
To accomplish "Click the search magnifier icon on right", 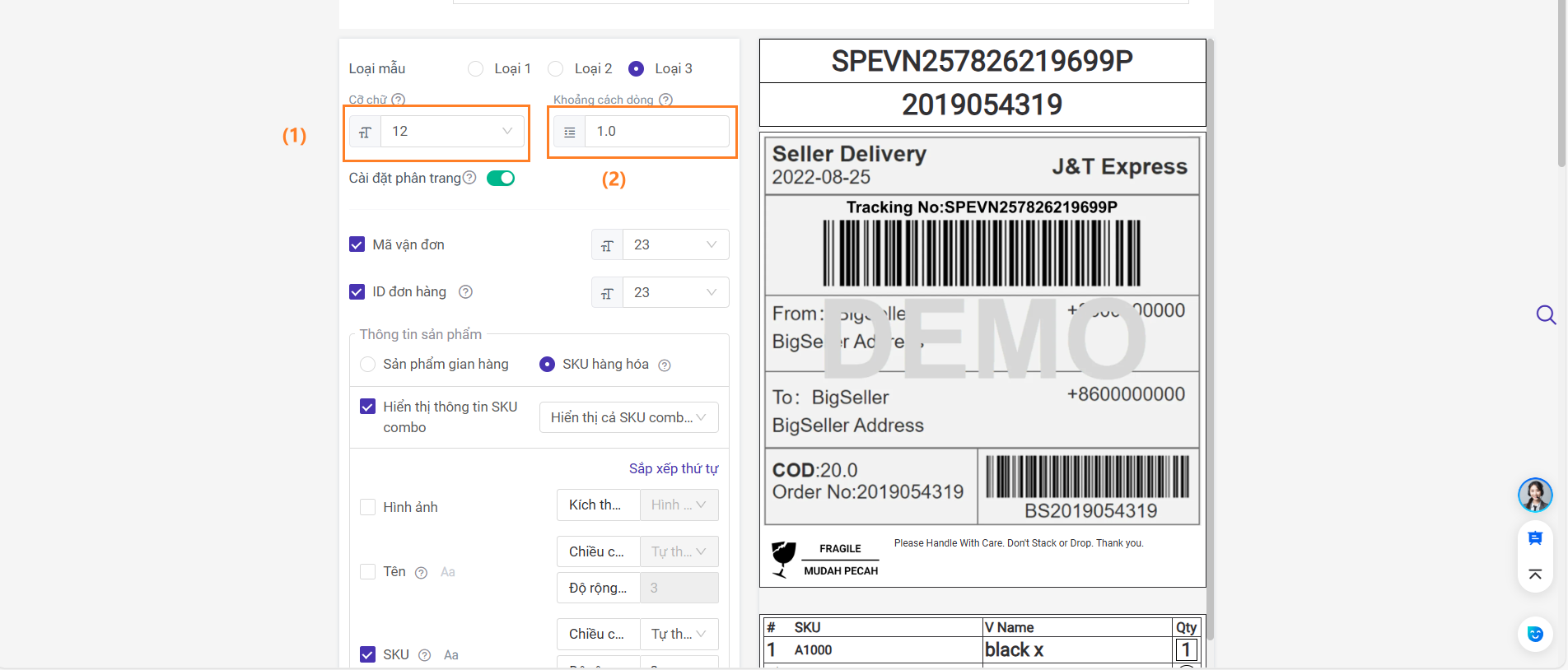I will (x=1546, y=314).
